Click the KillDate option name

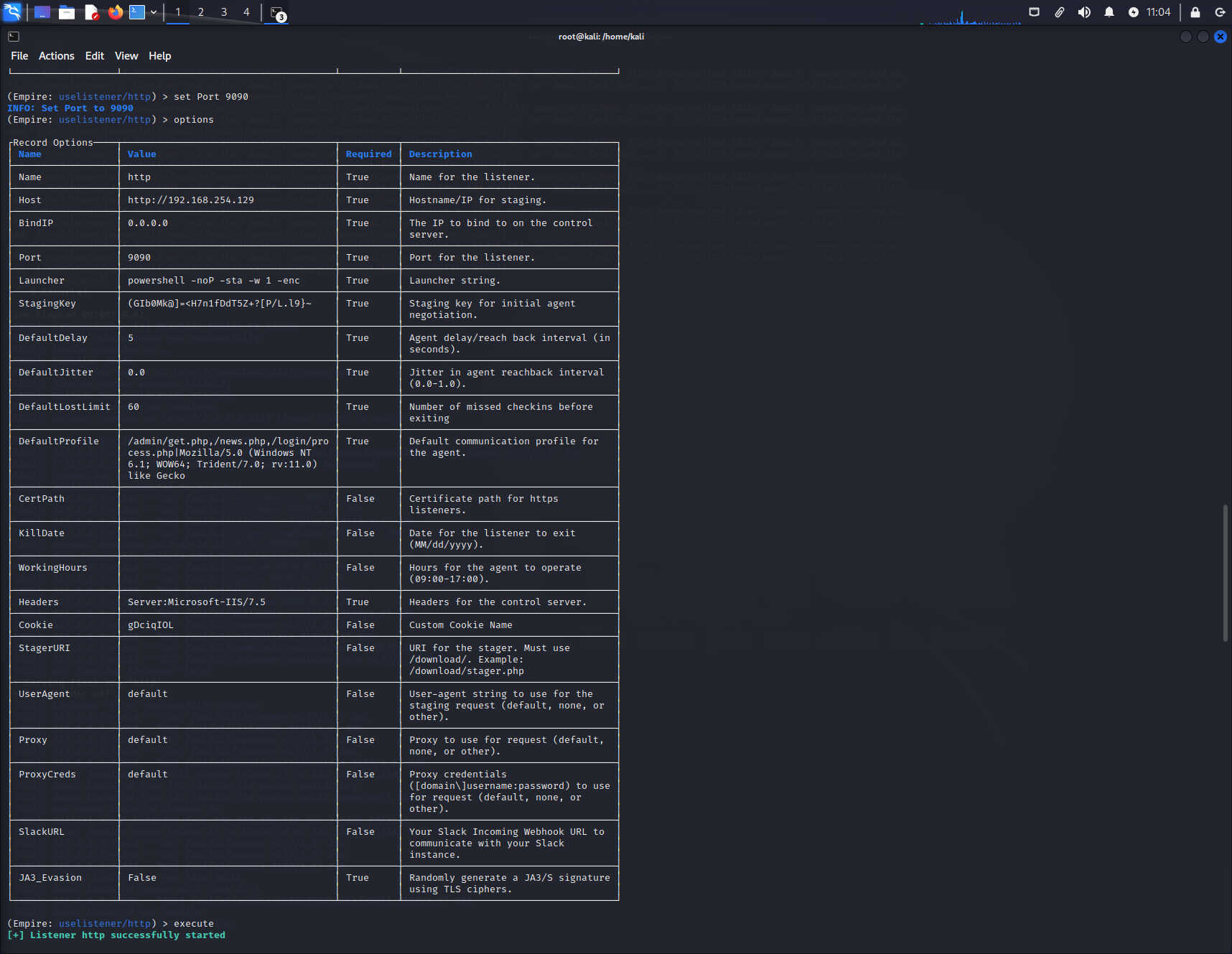coord(42,533)
